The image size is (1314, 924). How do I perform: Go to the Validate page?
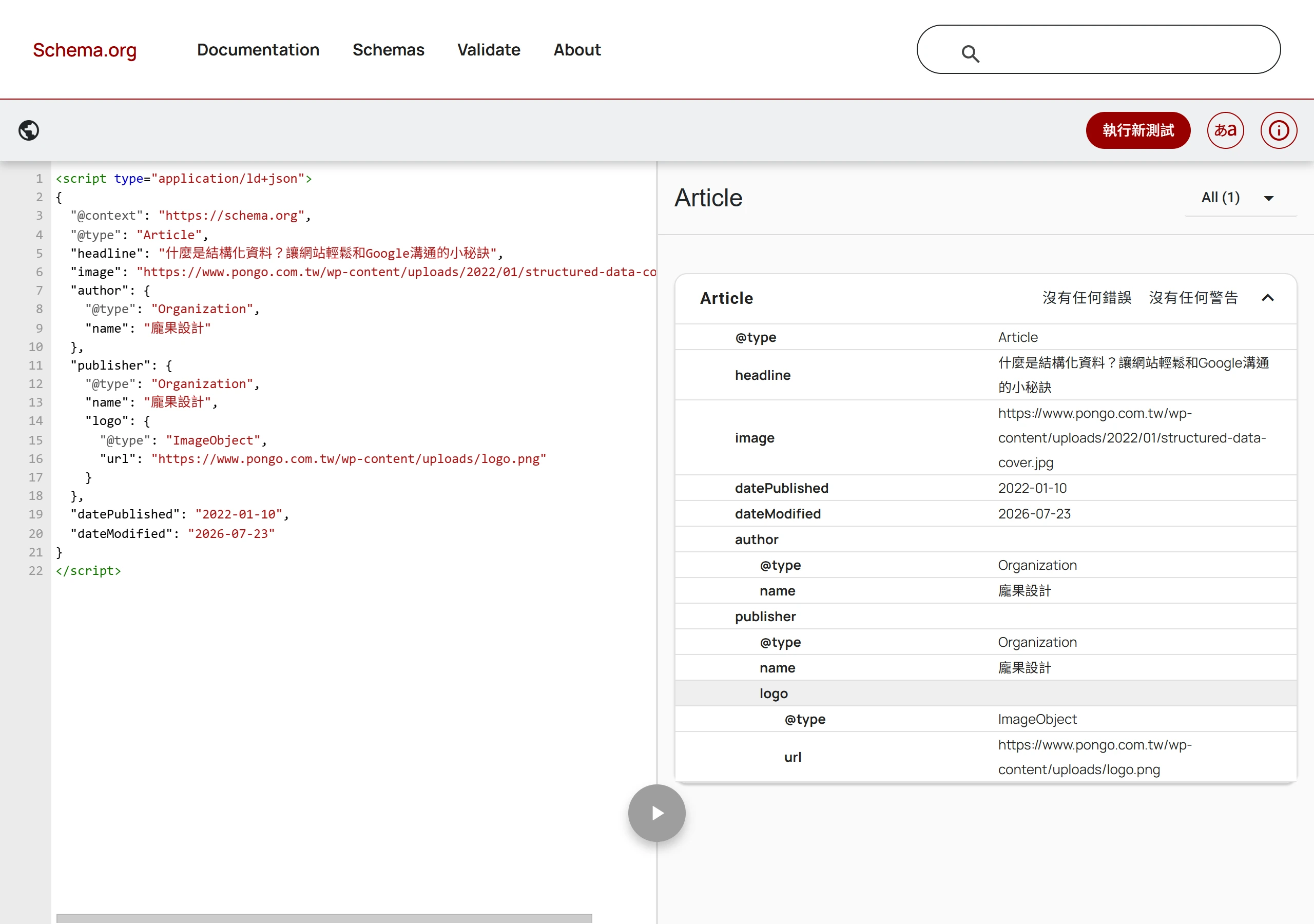489,50
